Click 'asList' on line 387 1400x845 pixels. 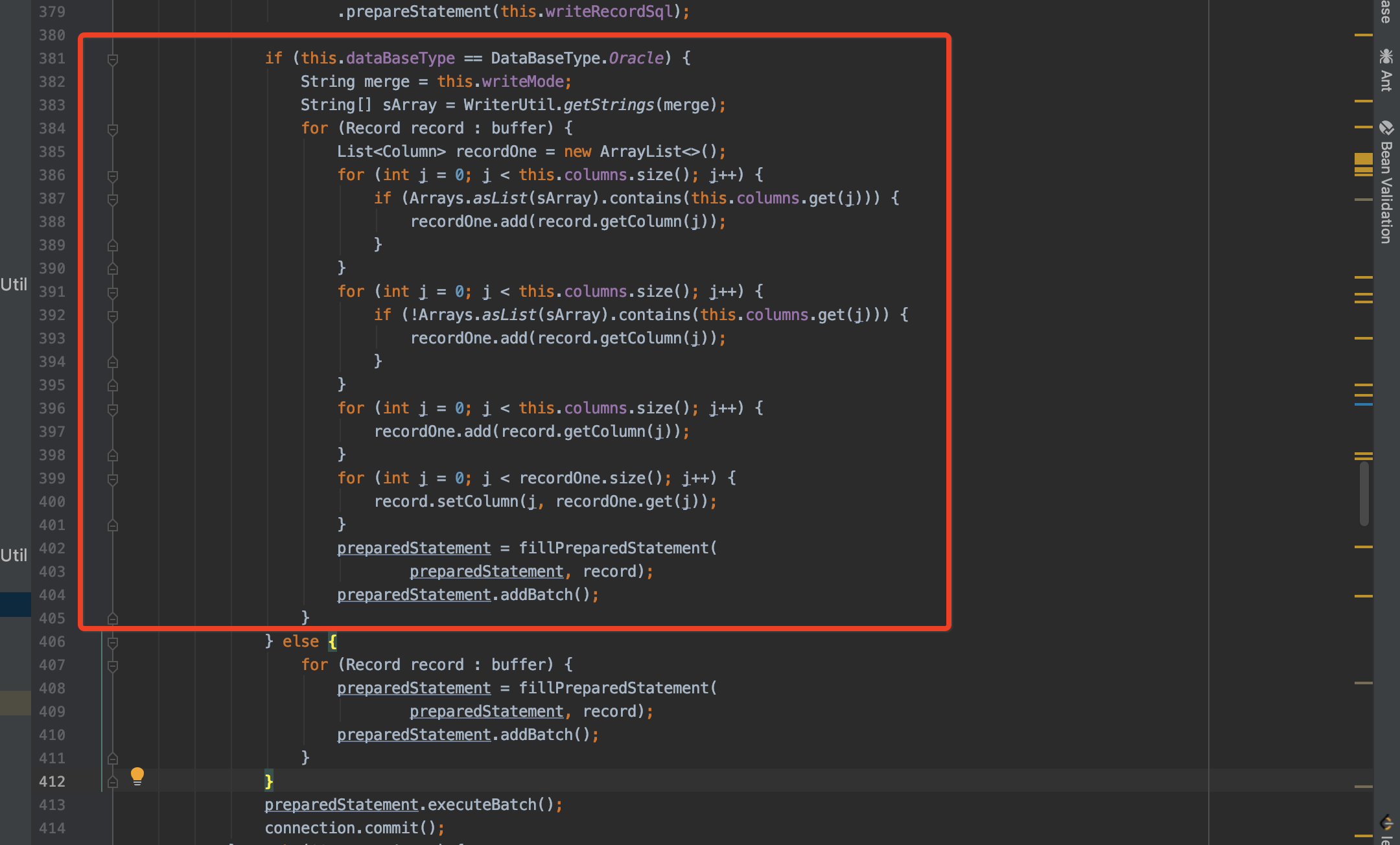pos(500,198)
